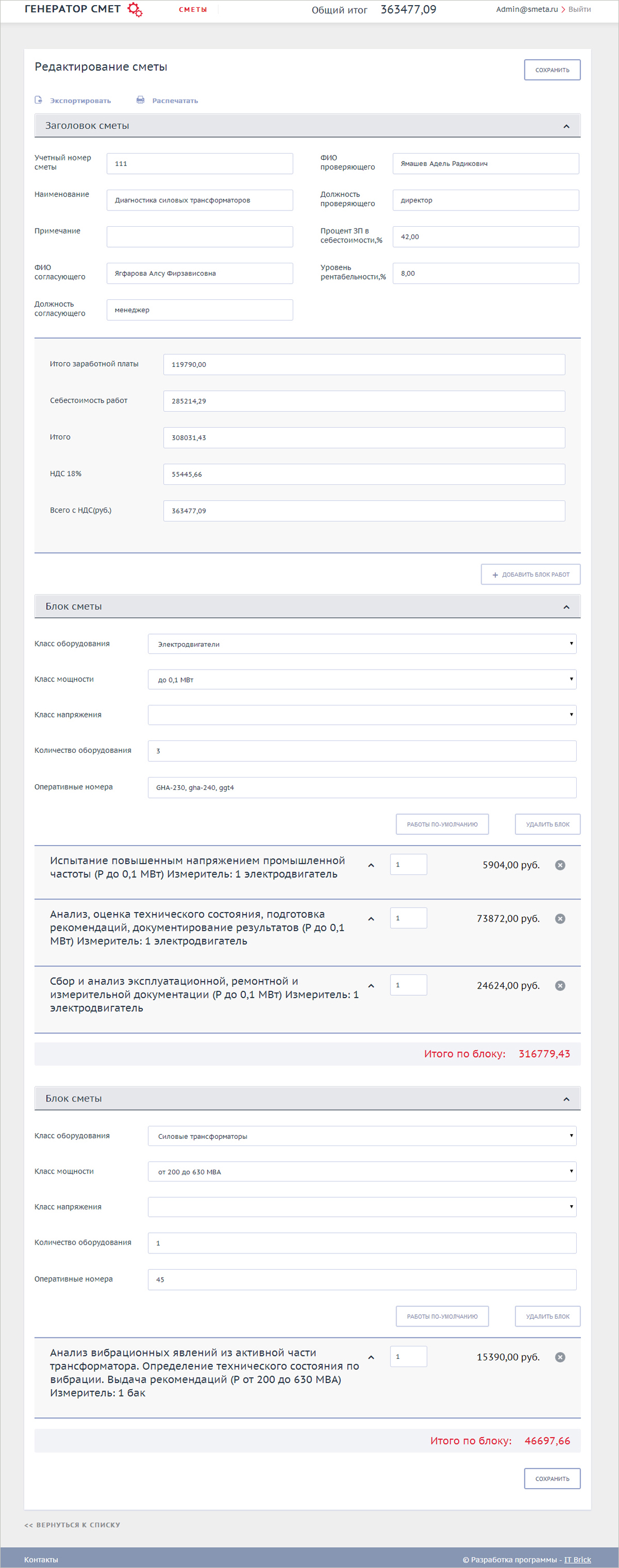
Task: Click the plus icon on Добавить блок работ
Action: pyautogui.click(x=495, y=574)
